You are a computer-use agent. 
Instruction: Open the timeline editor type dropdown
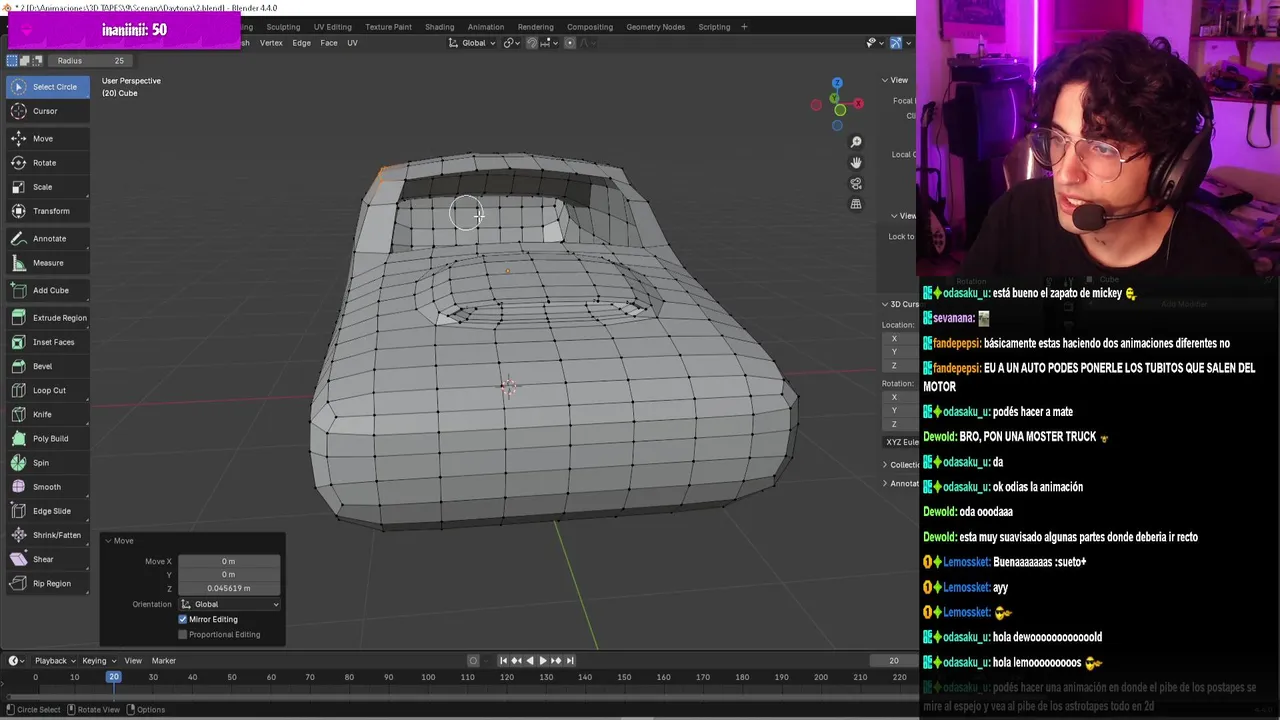[15, 660]
